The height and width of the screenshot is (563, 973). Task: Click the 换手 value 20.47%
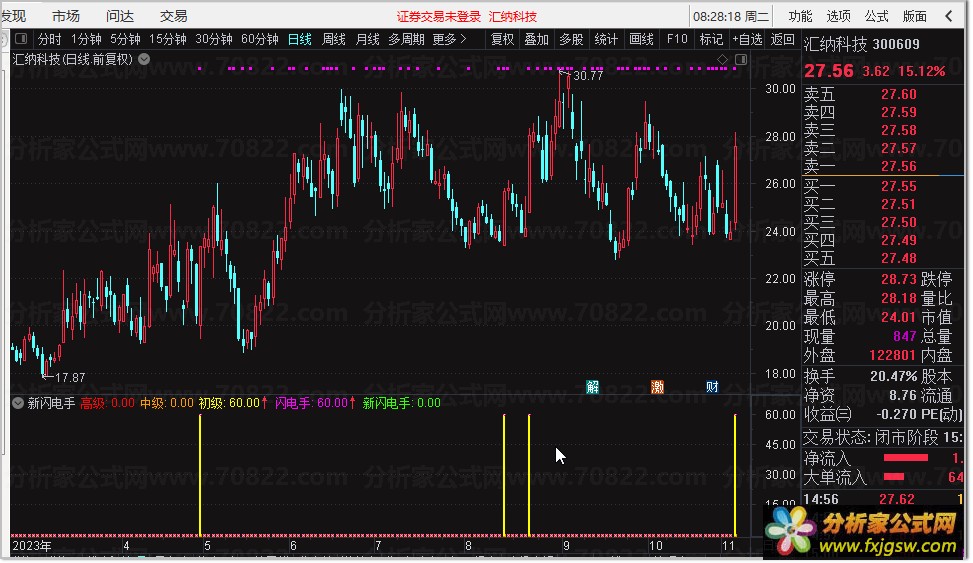pyautogui.click(x=894, y=376)
